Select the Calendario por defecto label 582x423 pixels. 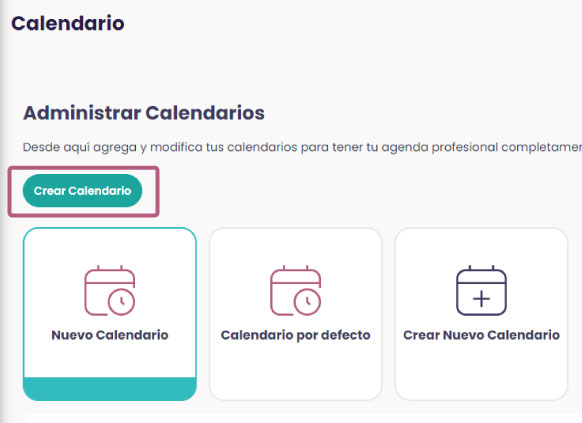pyautogui.click(x=295, y=335)
